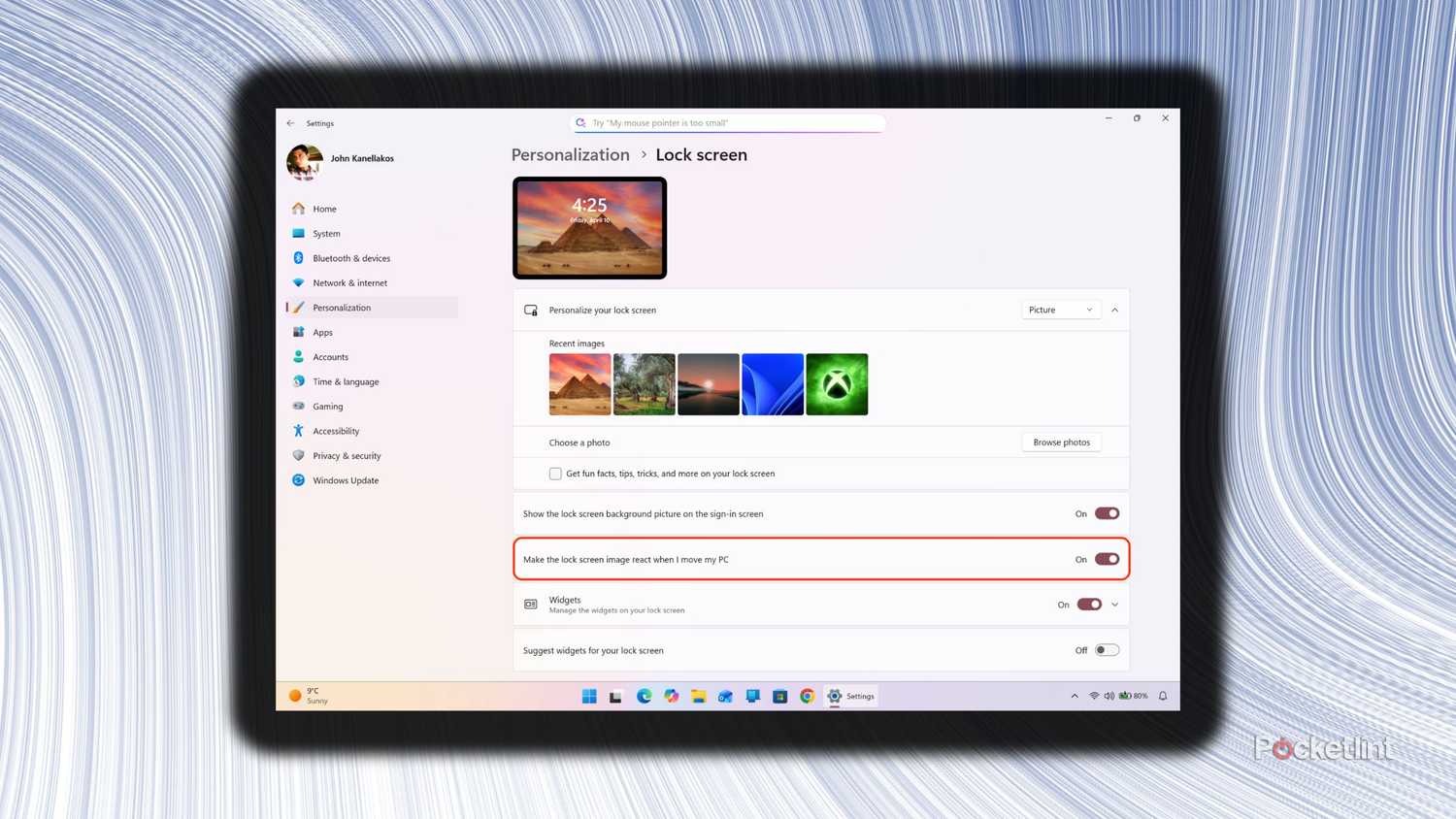Click the lock screen preview icon beside Personalize
1456x819 pixels.
(x=531, y=310)
